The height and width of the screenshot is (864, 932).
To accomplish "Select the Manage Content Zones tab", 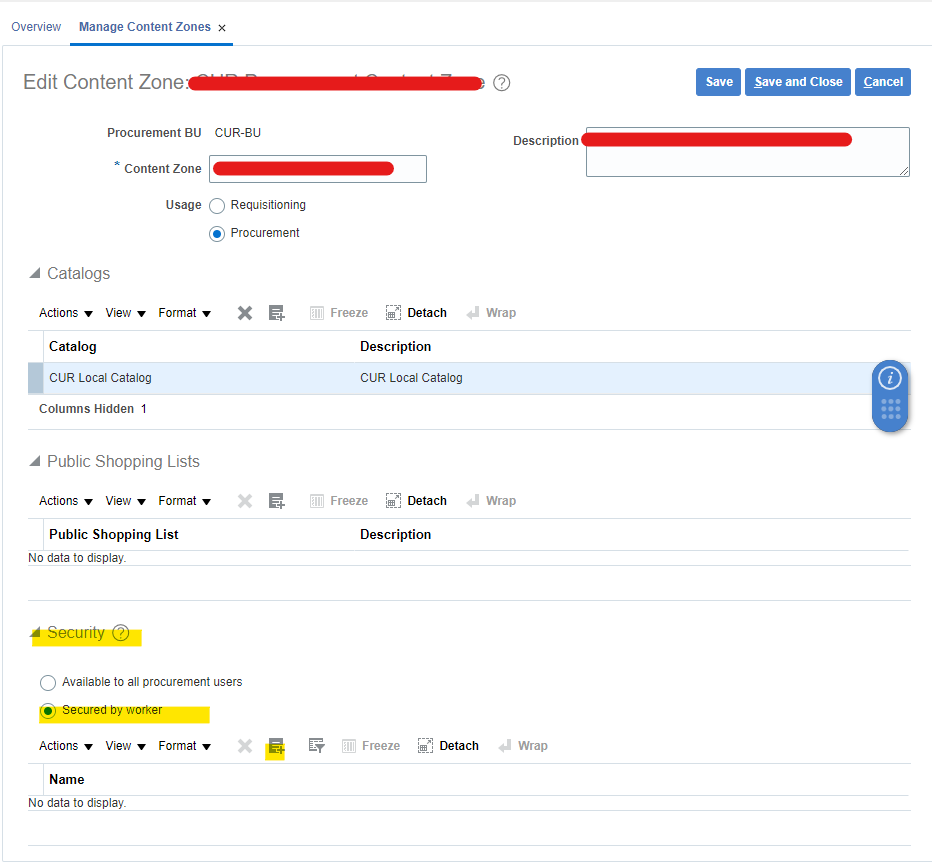I will pyautogui.click(x=143, y=27).
